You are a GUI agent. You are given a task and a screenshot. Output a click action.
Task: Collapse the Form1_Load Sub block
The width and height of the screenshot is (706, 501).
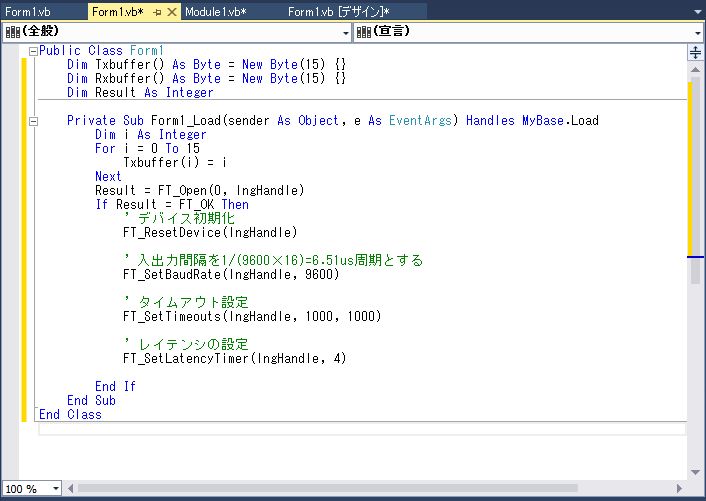(x=33, y=121)
